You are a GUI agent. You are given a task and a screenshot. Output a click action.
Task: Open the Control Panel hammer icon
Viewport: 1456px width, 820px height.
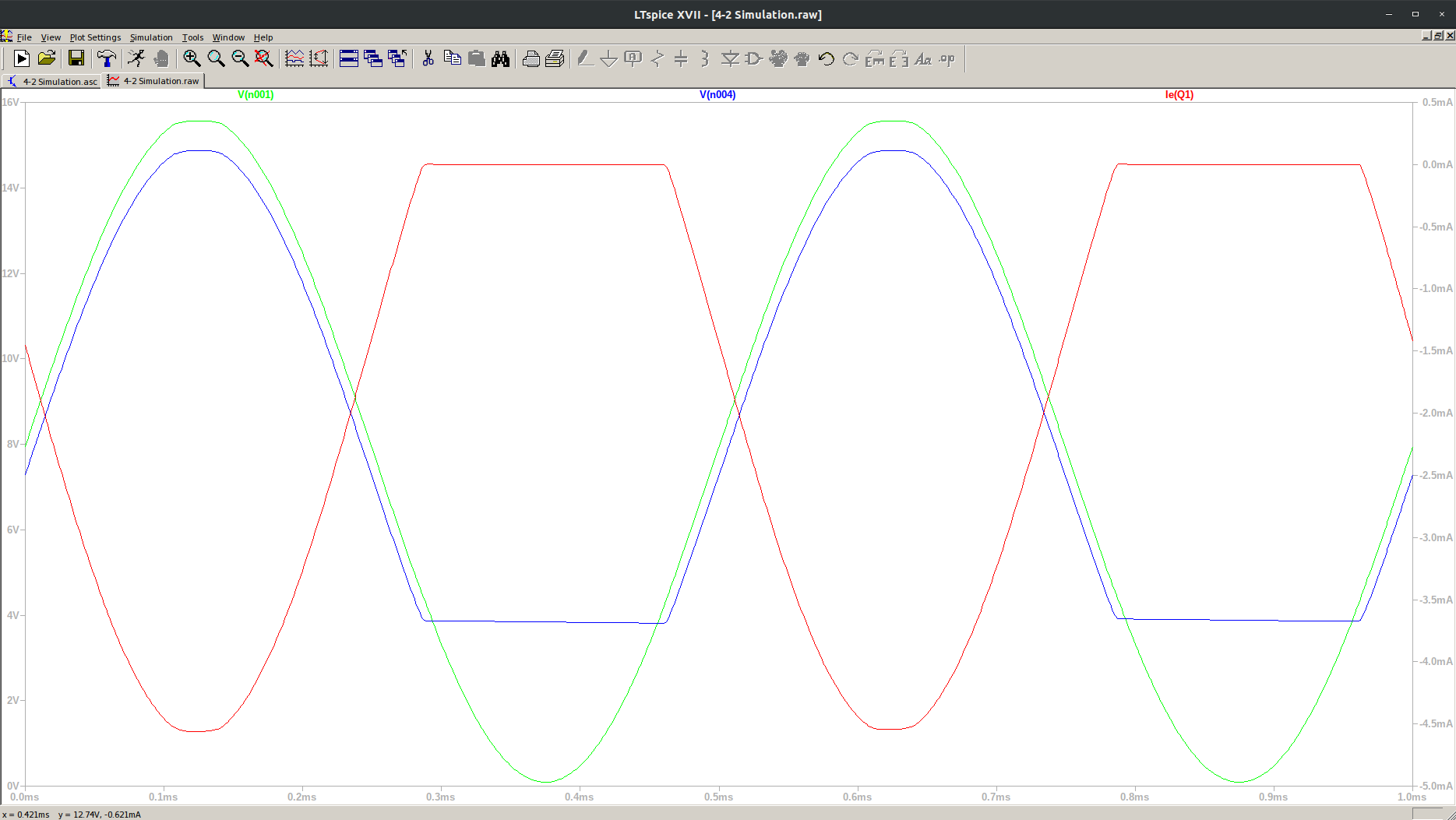(x=106, y=58)
